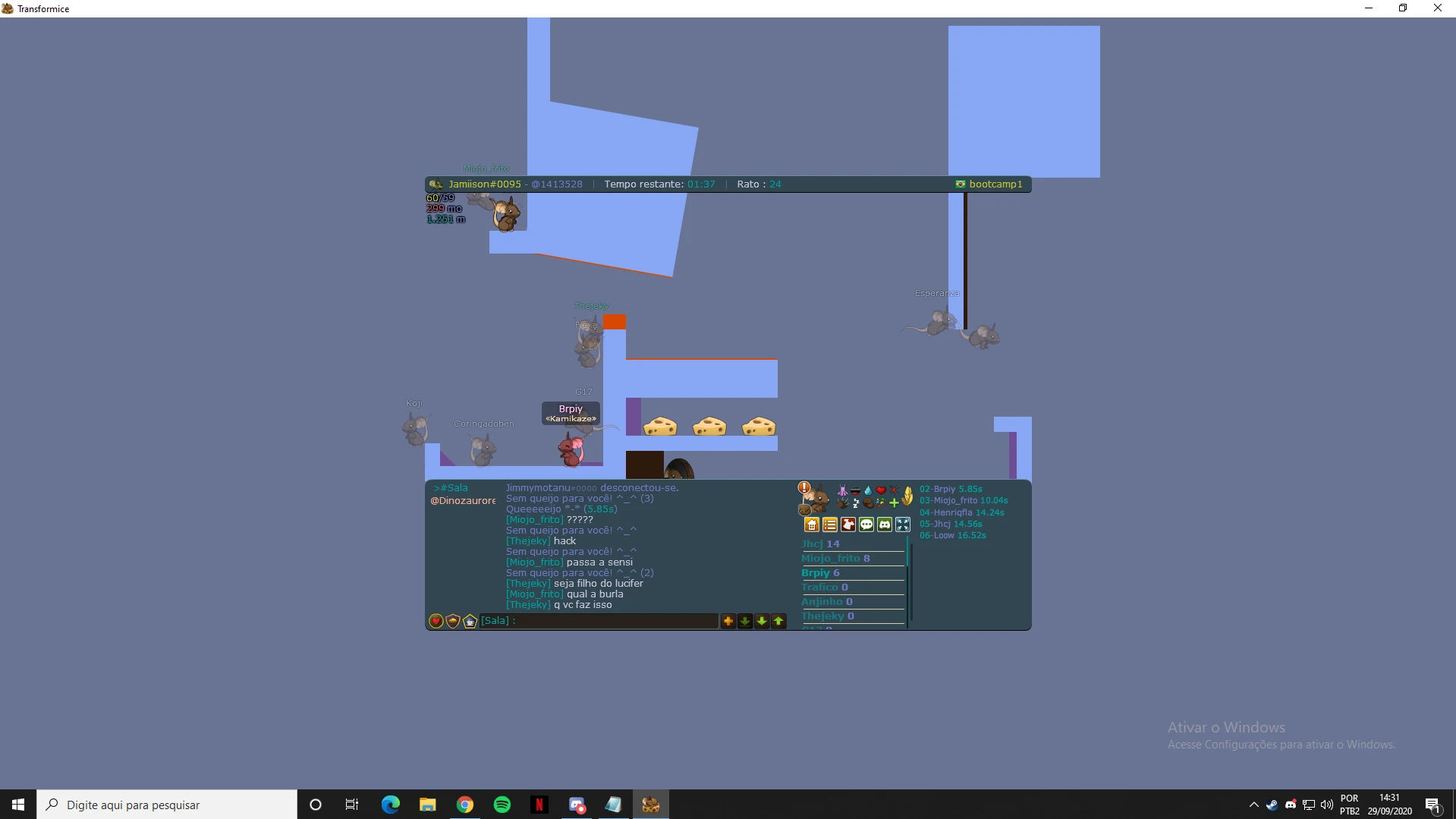Click map author Jamiison#0095
Image resolution: width=1456 pixels, height=819 pixels.
(485, 184)
